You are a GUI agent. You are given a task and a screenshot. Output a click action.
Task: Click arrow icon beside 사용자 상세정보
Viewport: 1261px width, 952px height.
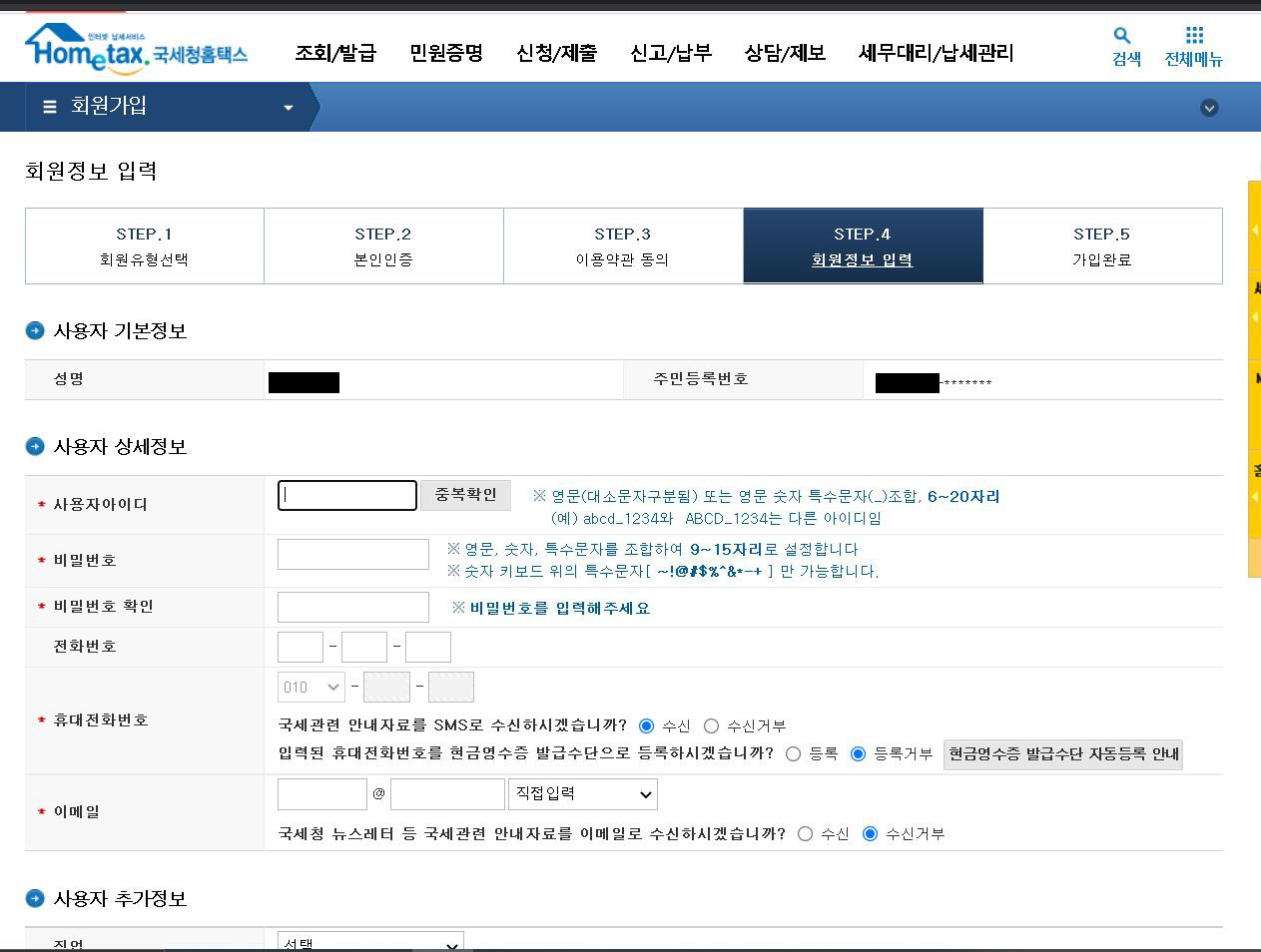(35, 446)
